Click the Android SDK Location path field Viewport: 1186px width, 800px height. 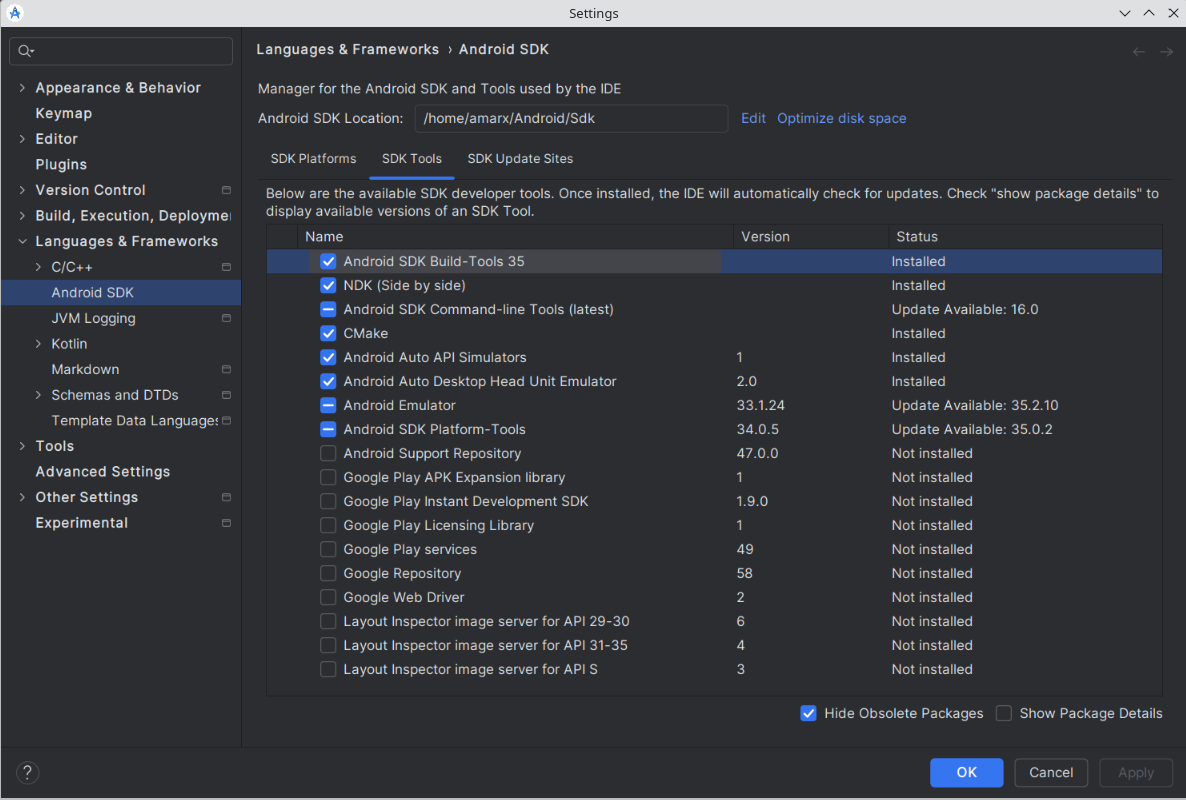tap(571, 119)
